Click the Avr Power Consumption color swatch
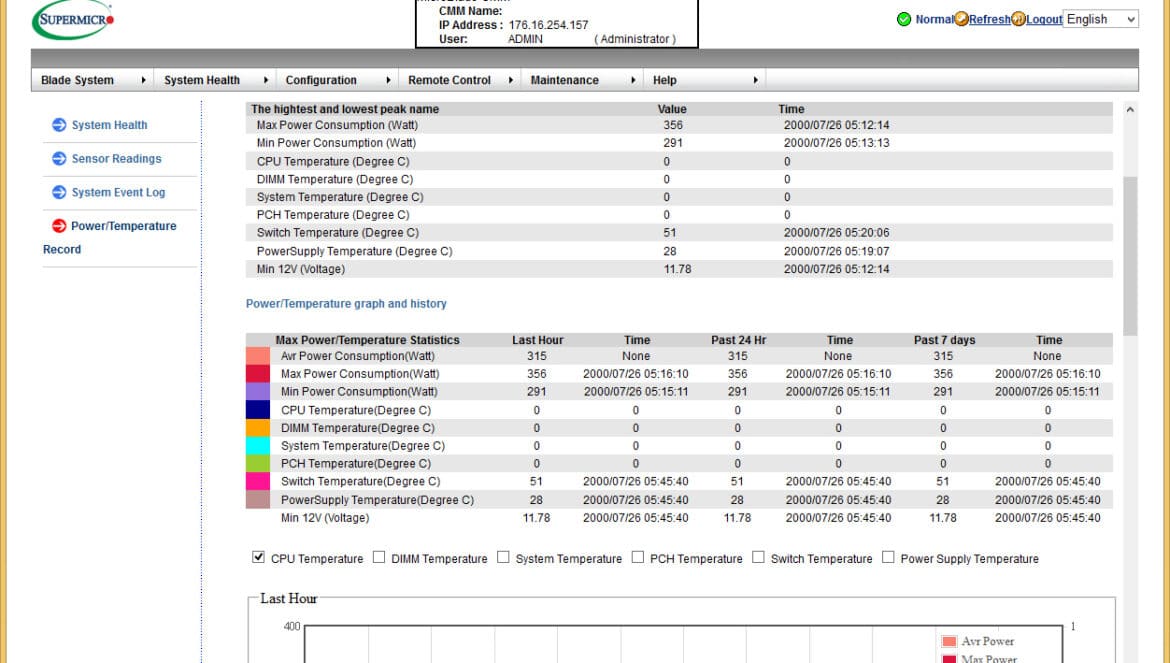This screenshot has height=663, width=1170. pos(257,356)
